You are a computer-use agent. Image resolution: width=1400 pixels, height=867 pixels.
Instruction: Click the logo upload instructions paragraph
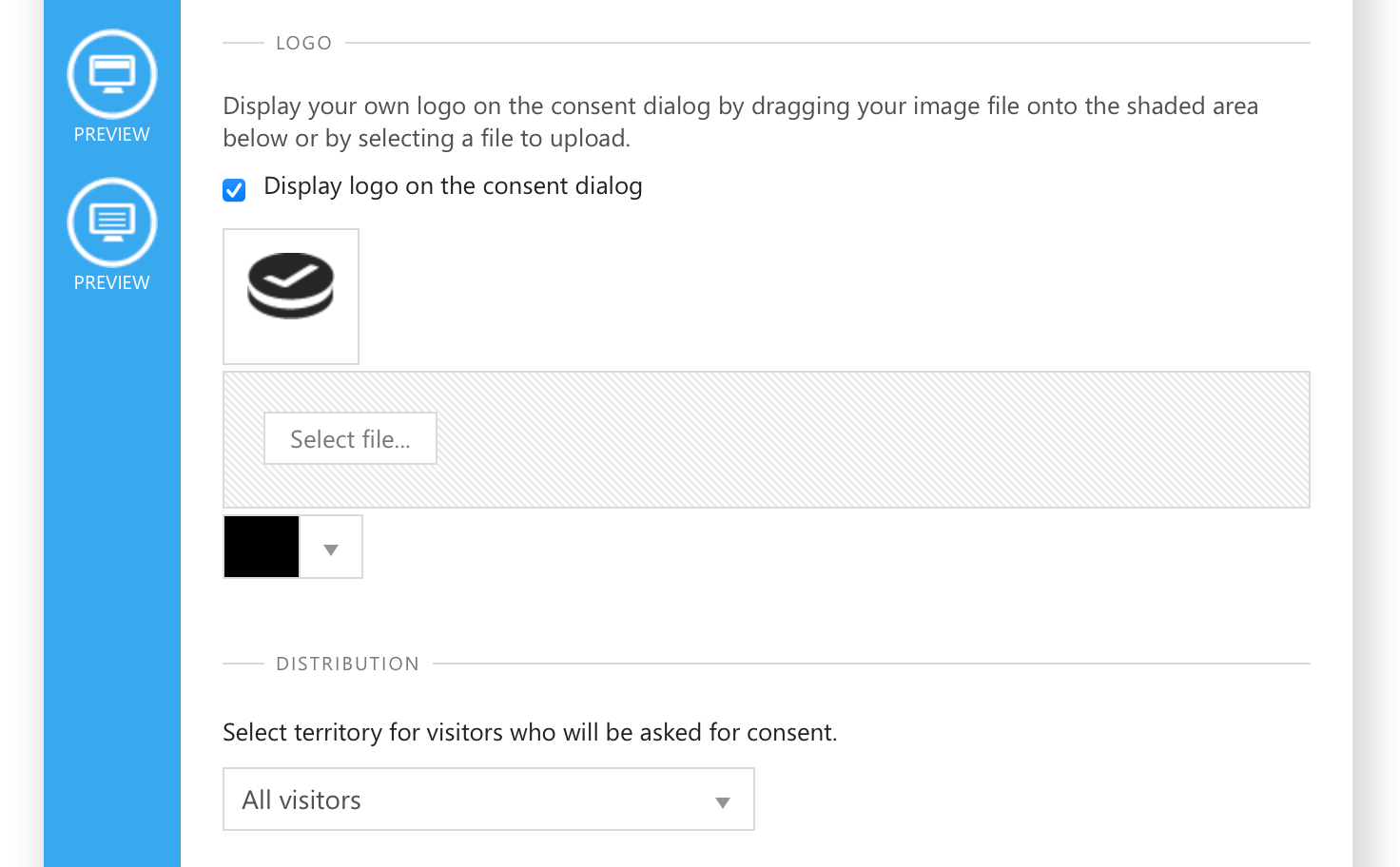741,122
